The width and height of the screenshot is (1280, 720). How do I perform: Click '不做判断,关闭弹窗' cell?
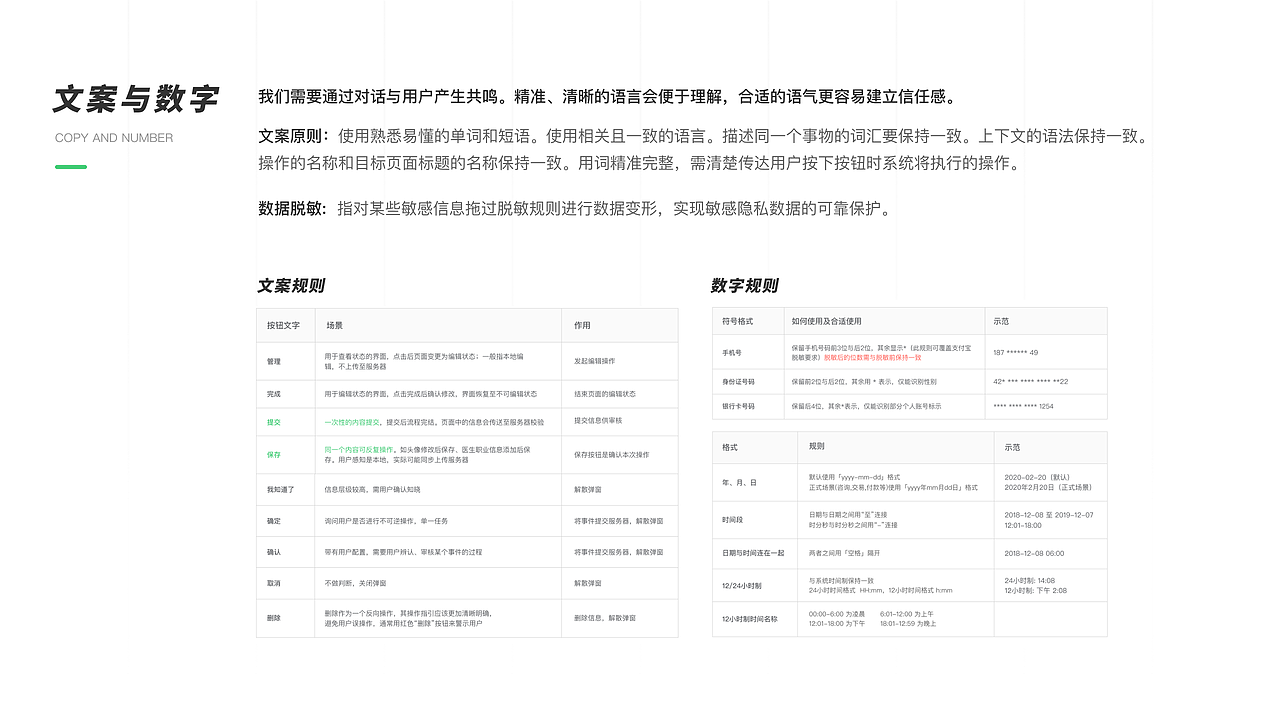click(x=355, y=583)
